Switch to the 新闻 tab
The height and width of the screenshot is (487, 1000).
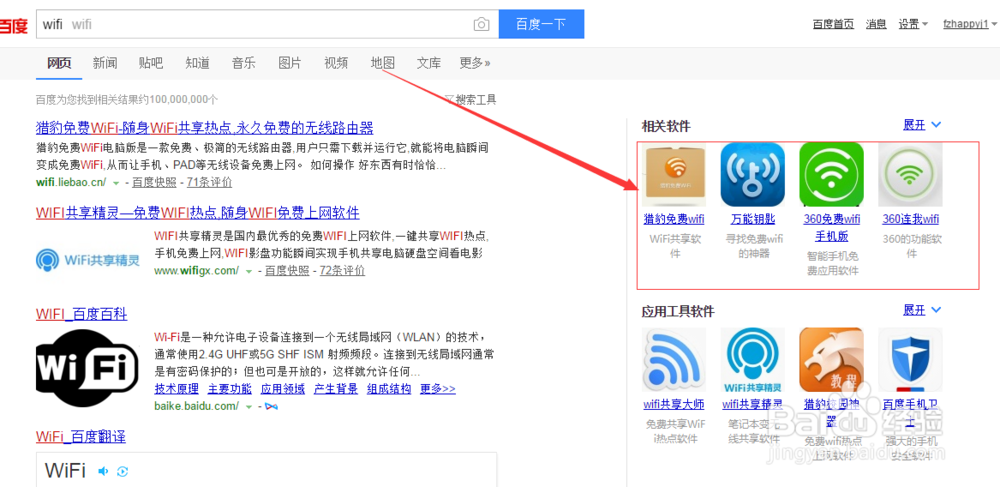pos(105,62)
